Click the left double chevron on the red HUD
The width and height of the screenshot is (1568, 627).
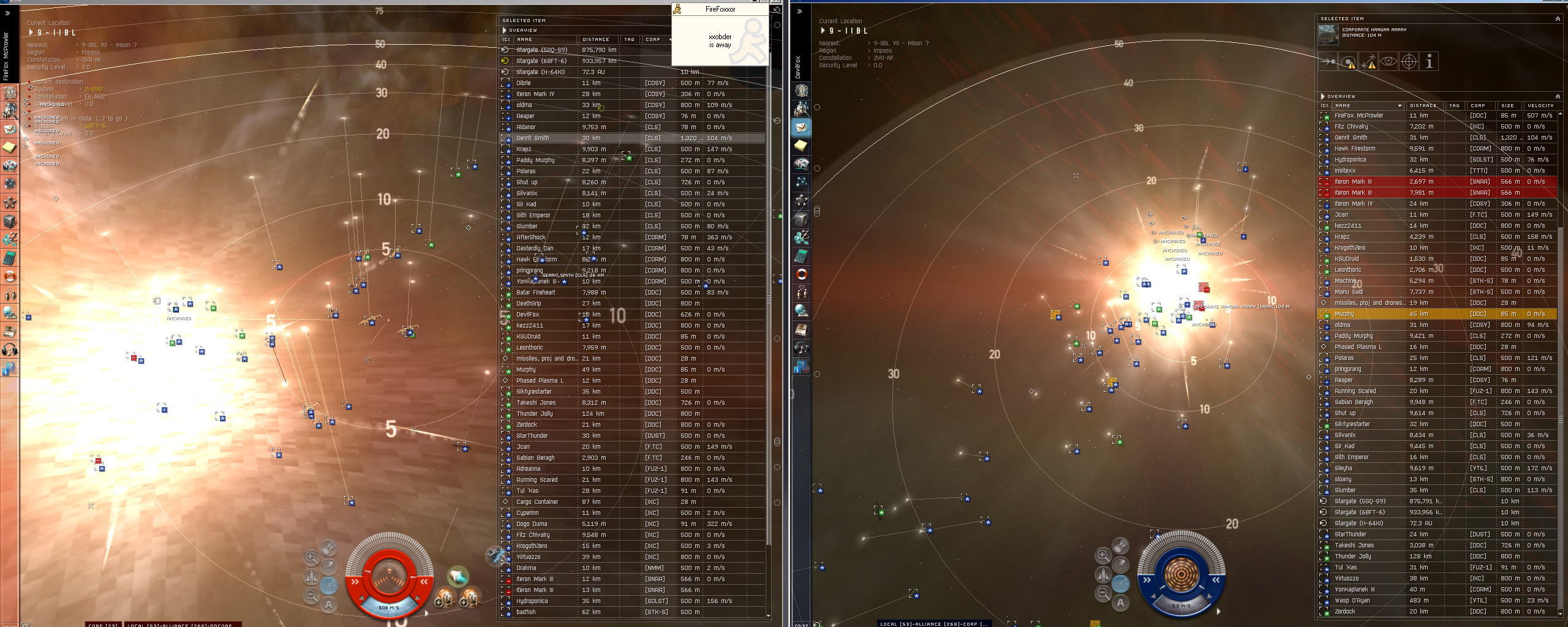click(355, 582)
